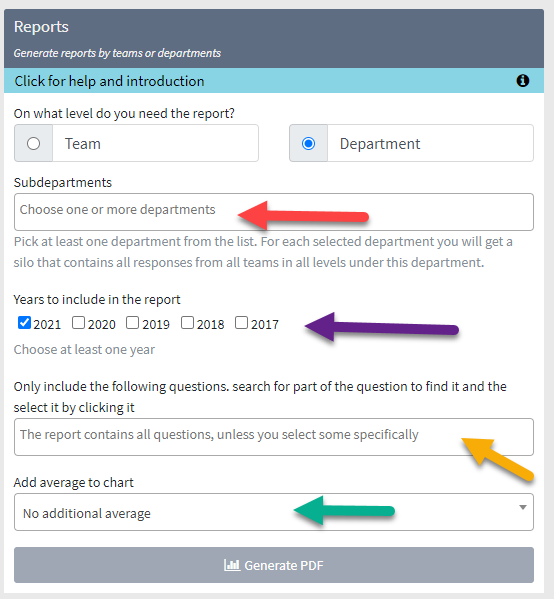This screenshot has height=599, width=554.
Task: Click the Department option label
Action: 380,144
